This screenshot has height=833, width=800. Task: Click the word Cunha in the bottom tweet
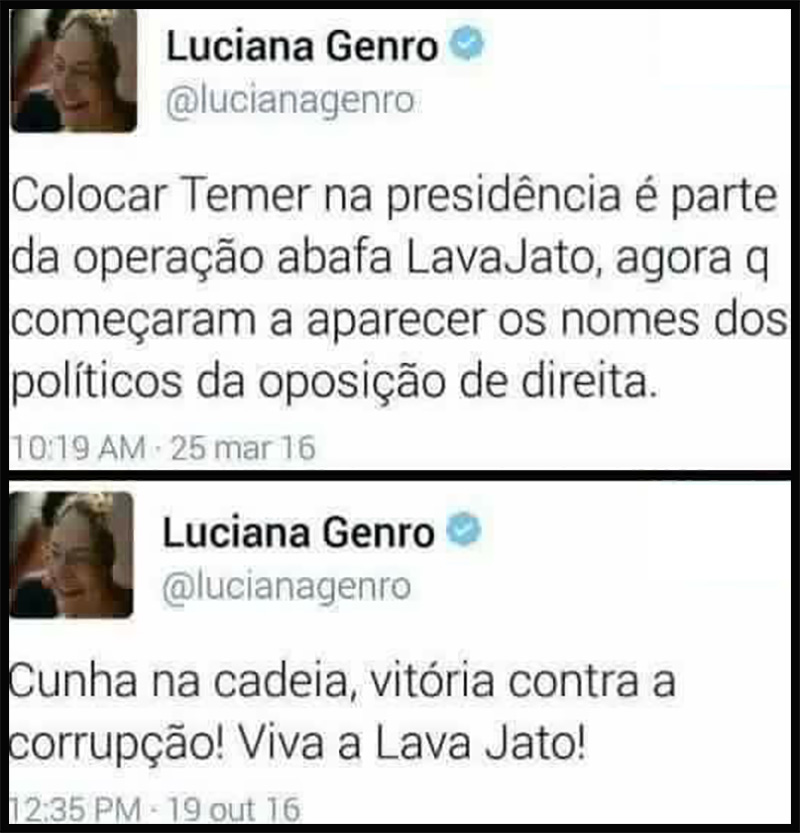[x=73, y=681]
